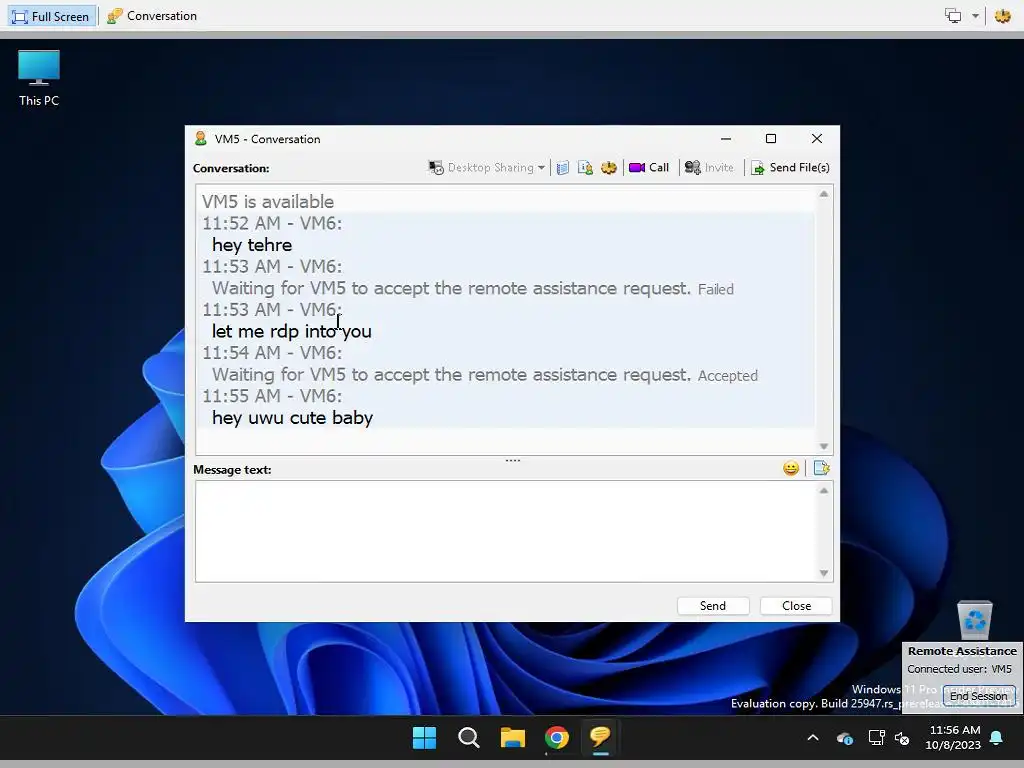Click the '11:52 AM - VM6:' timestamp
The width and height of the screenshot is (1024, 768).
(272, 223)
